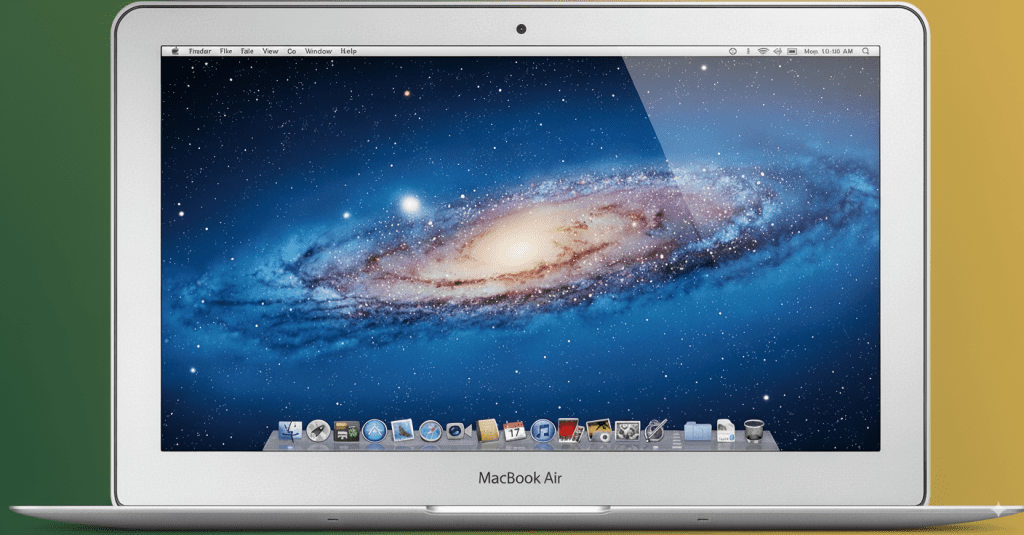Screen dimensions: 1024x535
Task: Open the View menu
Action: tap(270, 51)
